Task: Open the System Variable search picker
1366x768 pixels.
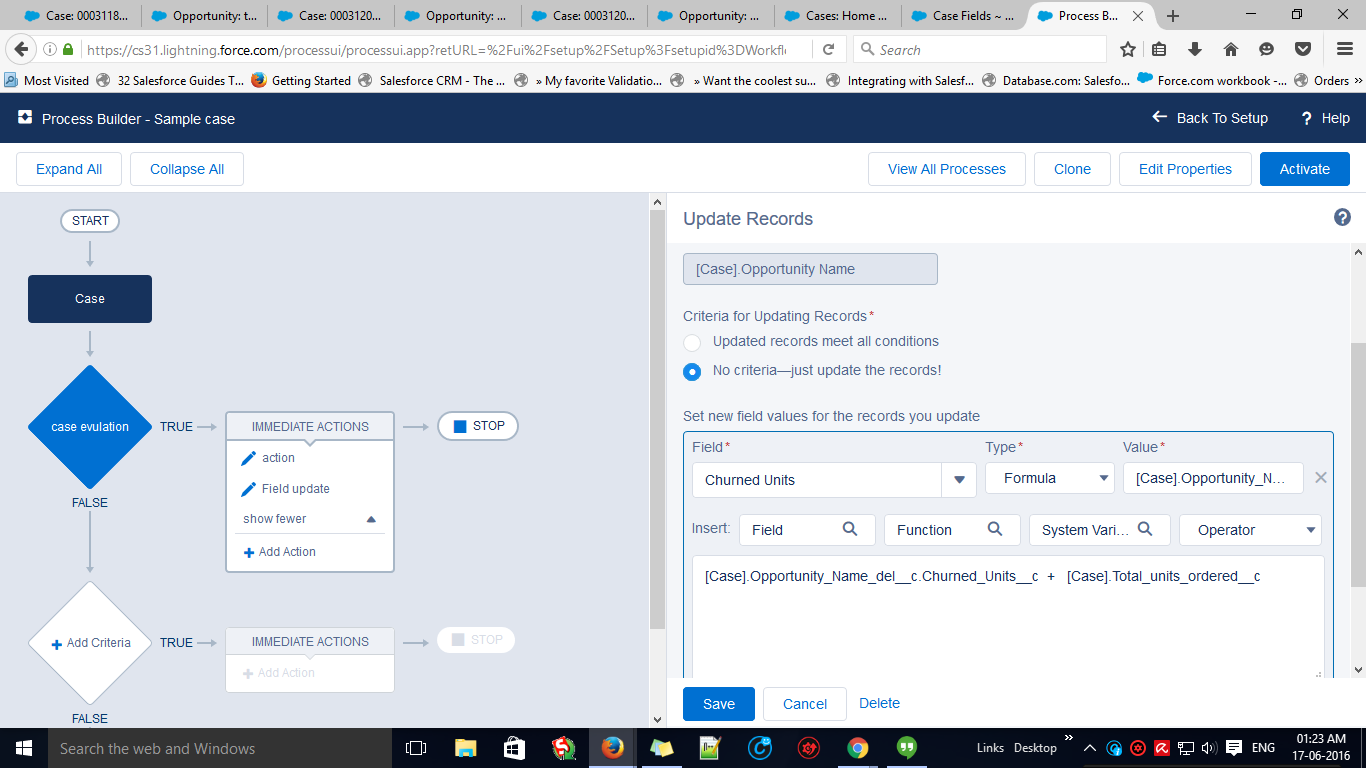Action: (x=1099, y=530)
